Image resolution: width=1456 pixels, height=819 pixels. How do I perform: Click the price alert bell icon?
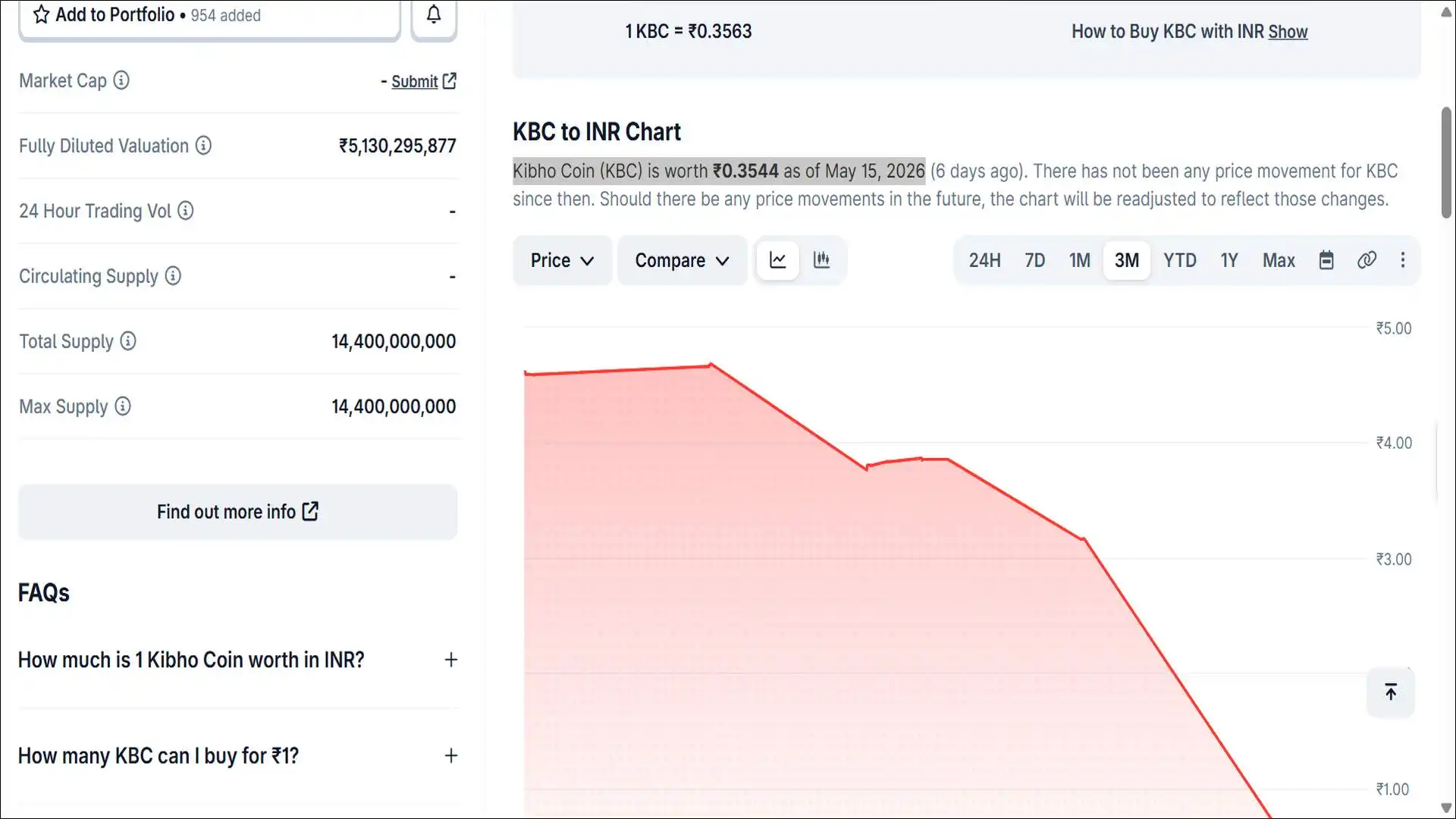coord(434,15)
